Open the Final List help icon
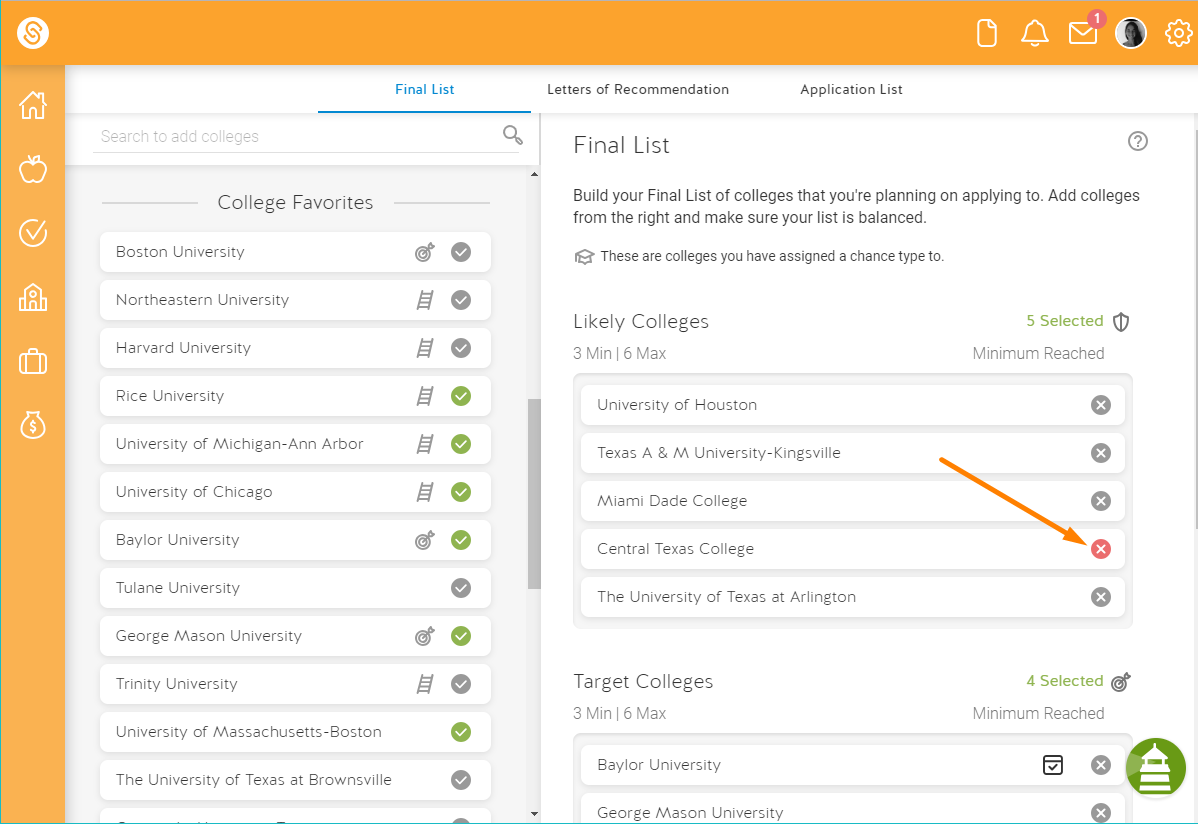 click(1138, 141)
